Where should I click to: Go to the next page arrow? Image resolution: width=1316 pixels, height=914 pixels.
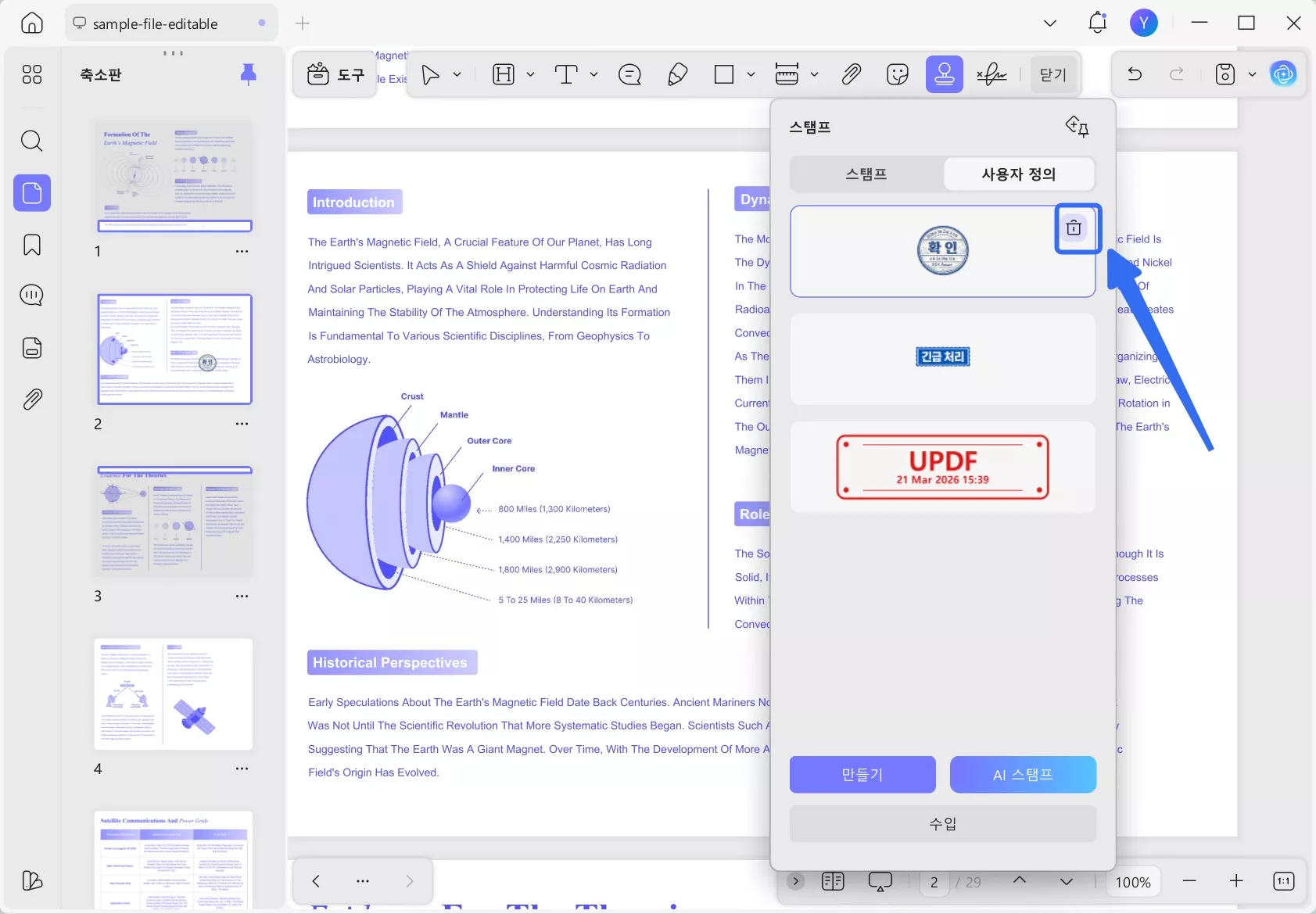(x=1067, y=882)
